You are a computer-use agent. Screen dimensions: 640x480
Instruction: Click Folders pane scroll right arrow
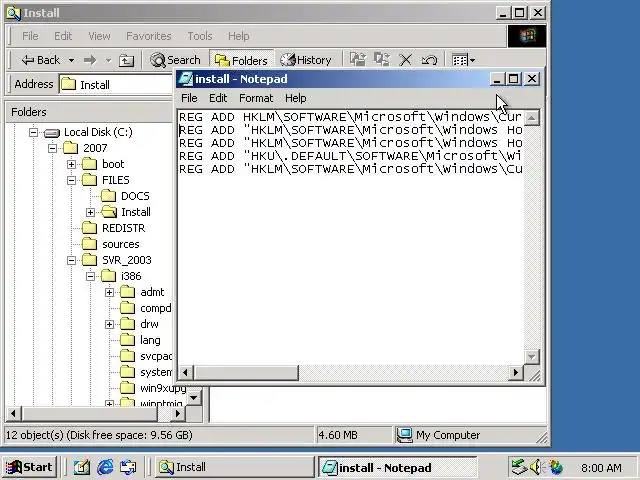pos(178,413)
